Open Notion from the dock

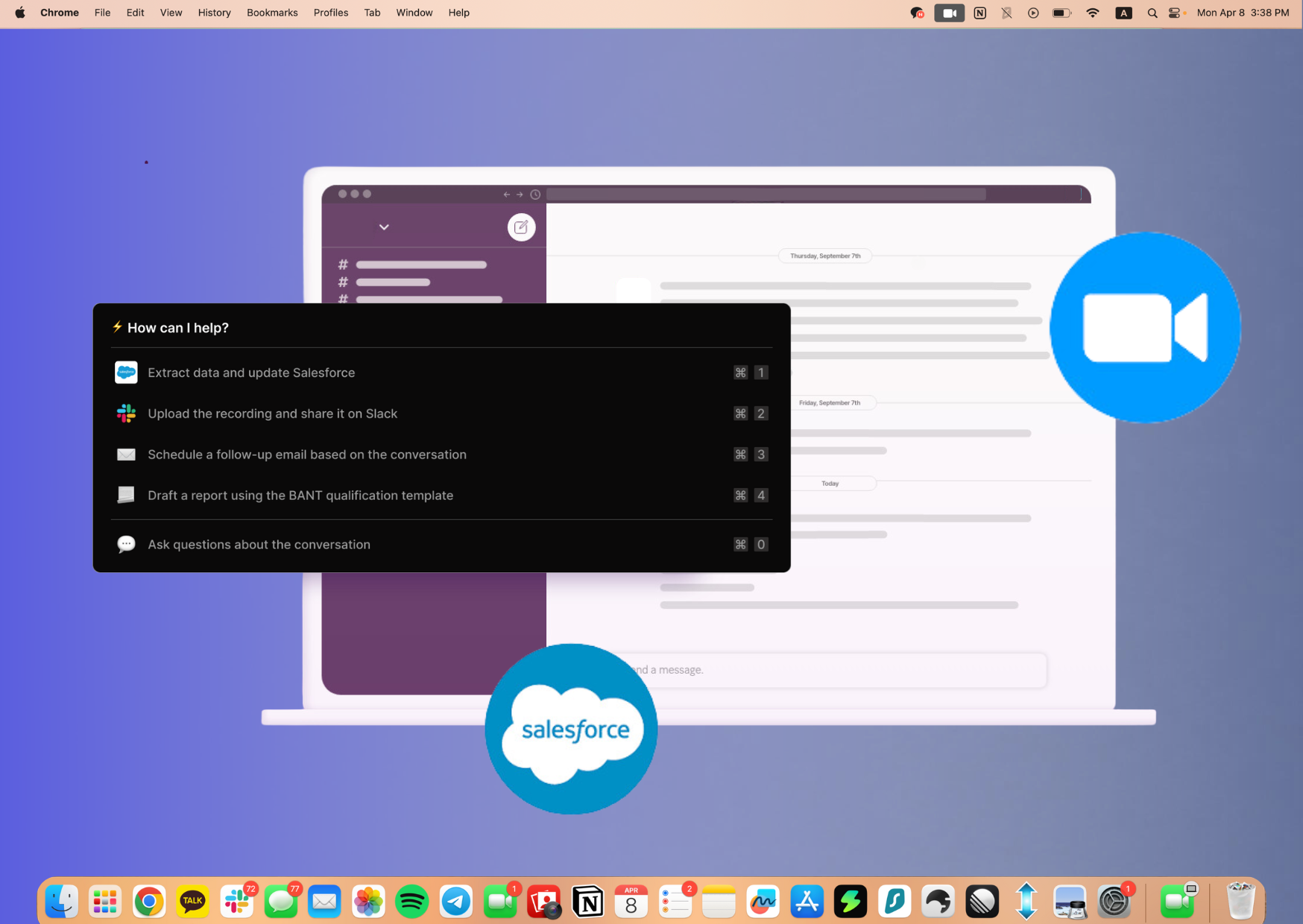click(587, 902)
